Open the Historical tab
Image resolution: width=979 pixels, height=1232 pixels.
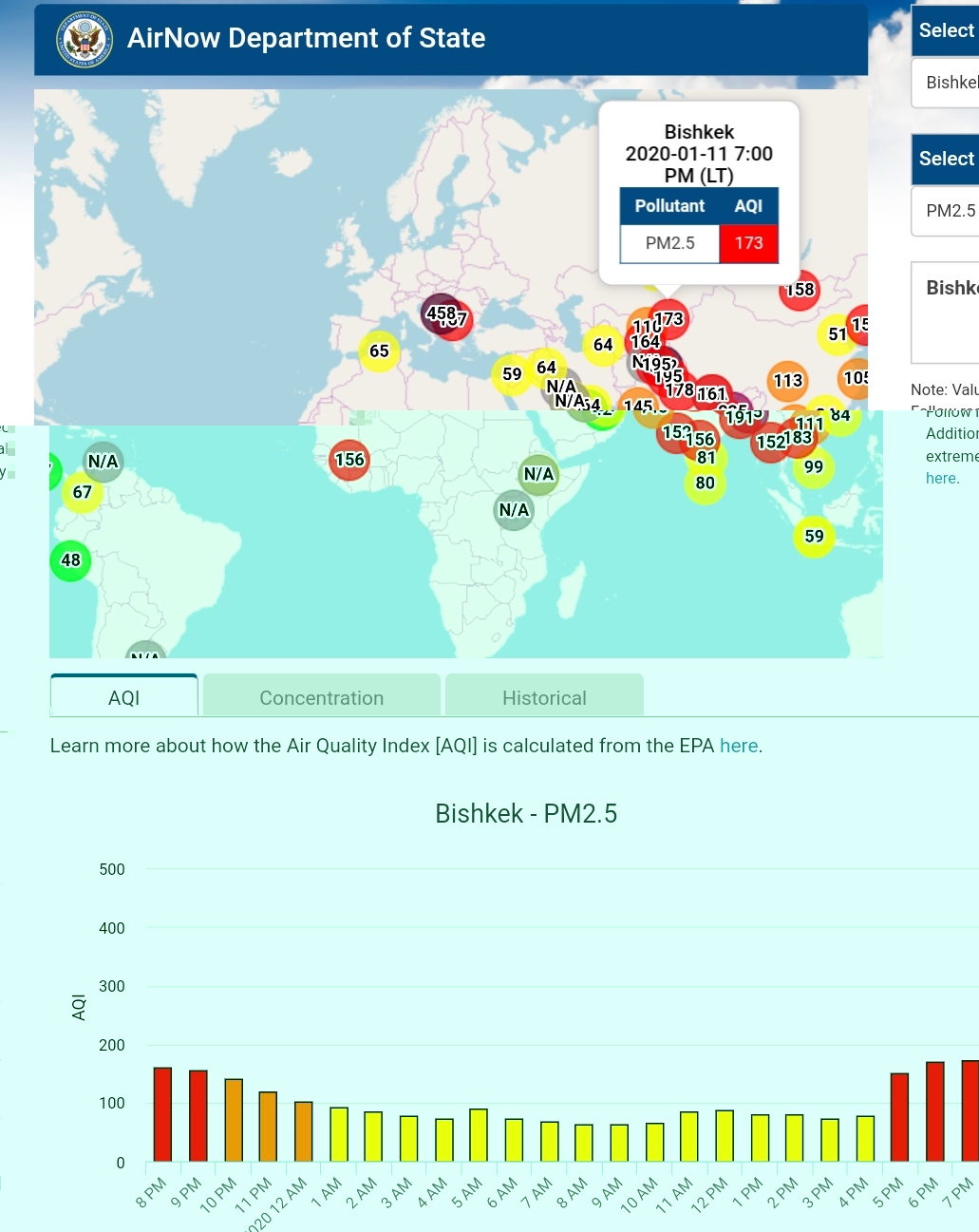544,698
